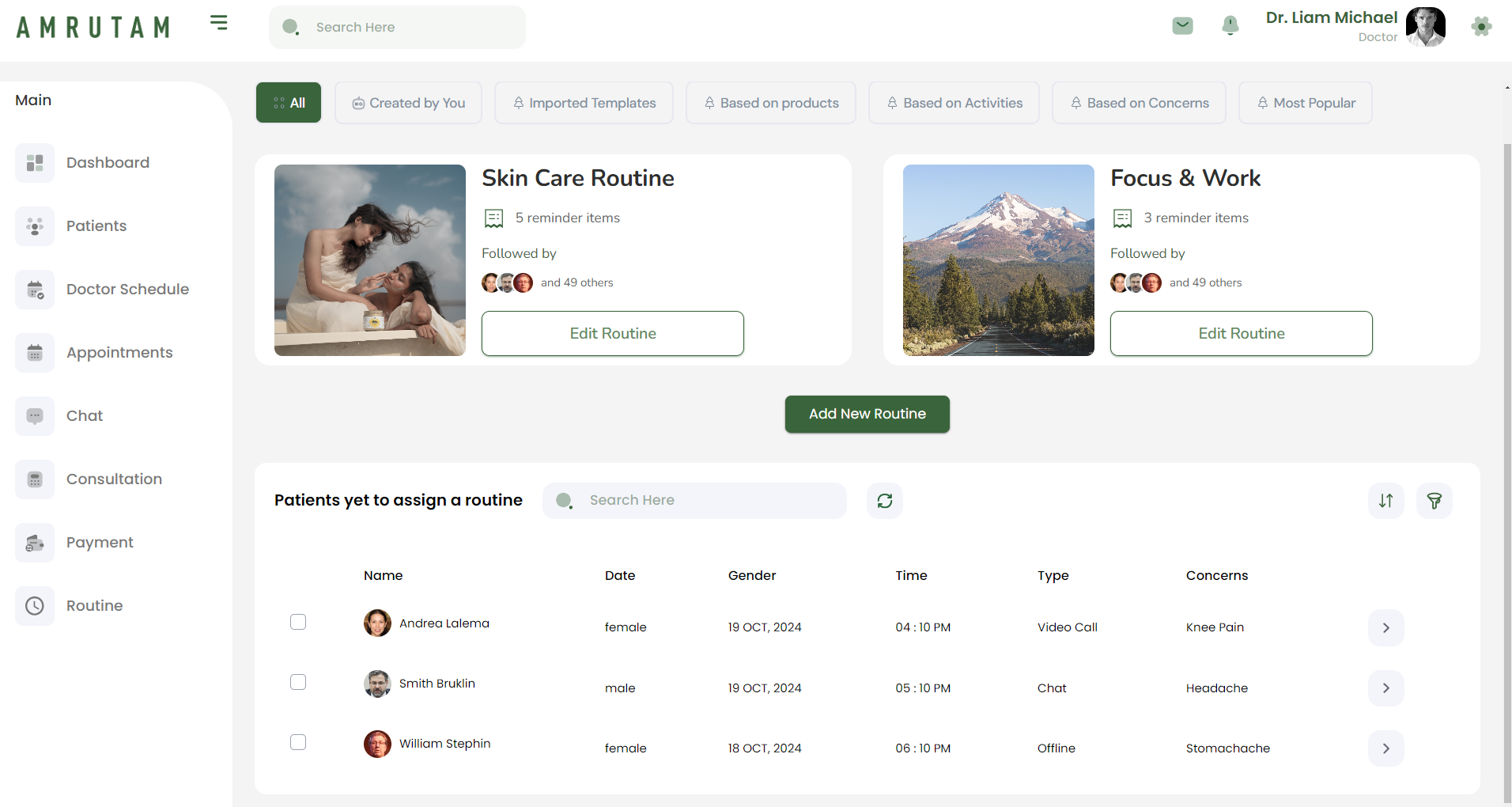Switch to Based on Activities tab
The height and width of the screenshot is (807, 1512).
954,103
